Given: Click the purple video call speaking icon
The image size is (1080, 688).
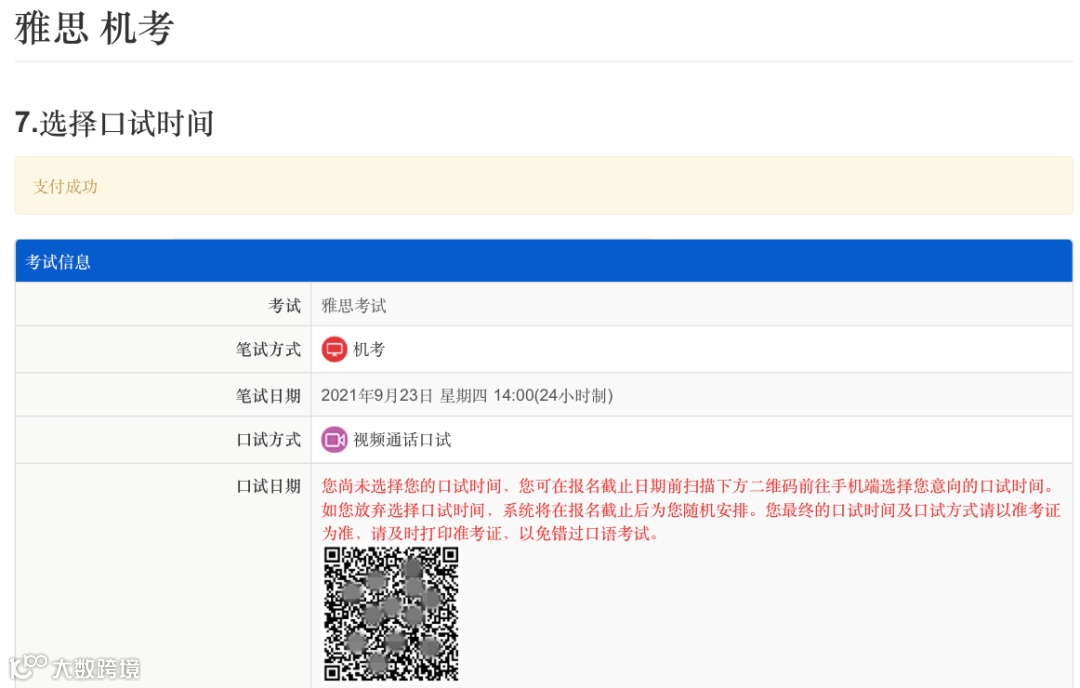Looking at the screenshot, I should [x=334, y=439].
